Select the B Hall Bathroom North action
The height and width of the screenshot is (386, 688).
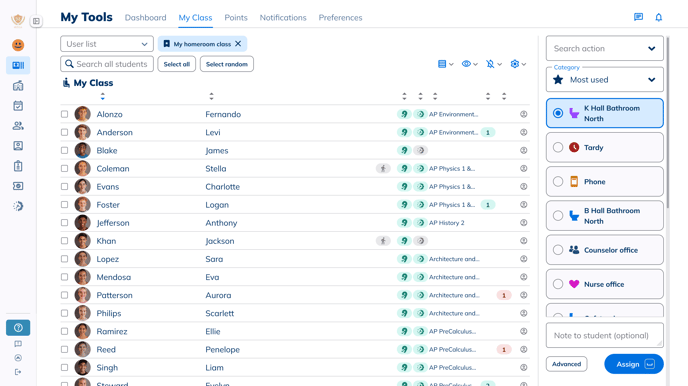click(x=605, y=216)
